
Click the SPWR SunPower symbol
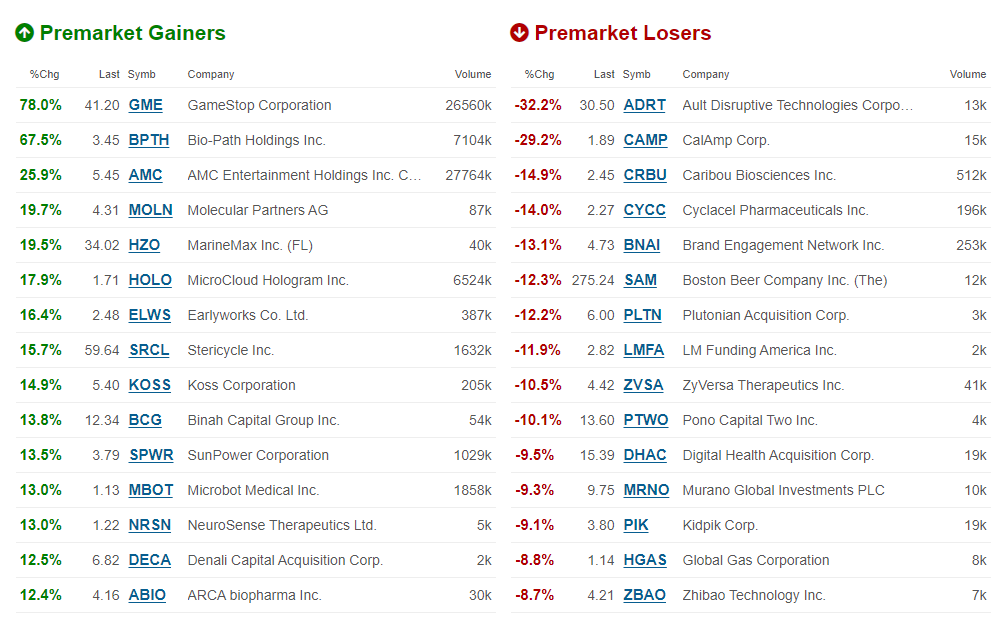coord(151,455)
